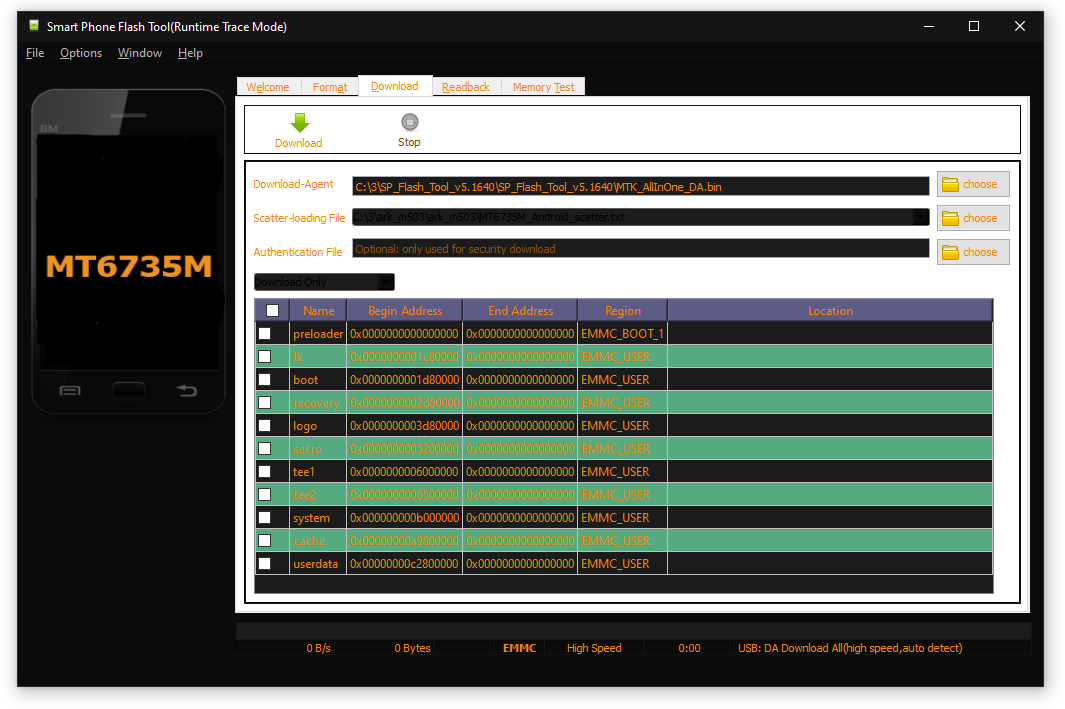Screen dimensions: 1065x709
Task: Toggle the select-all checkbox in table header
Action: tap(272, 310)
